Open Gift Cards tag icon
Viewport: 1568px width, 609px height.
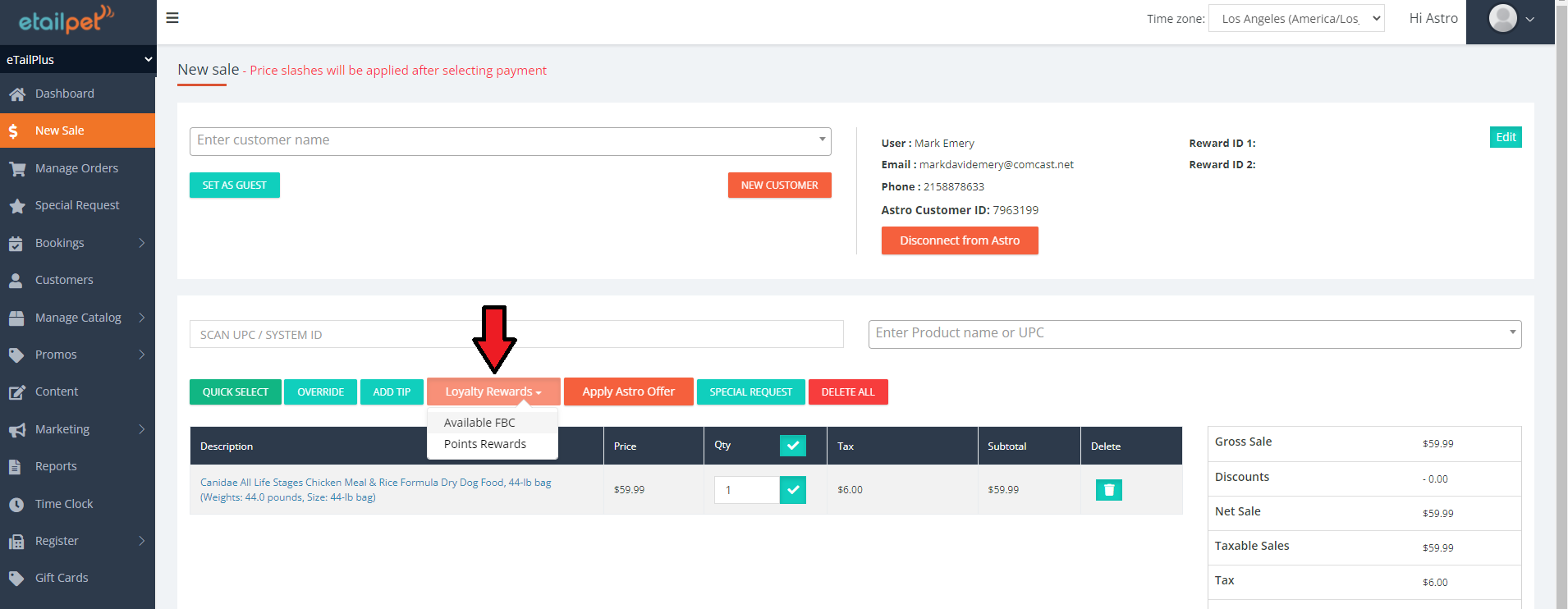pos(16,579)
